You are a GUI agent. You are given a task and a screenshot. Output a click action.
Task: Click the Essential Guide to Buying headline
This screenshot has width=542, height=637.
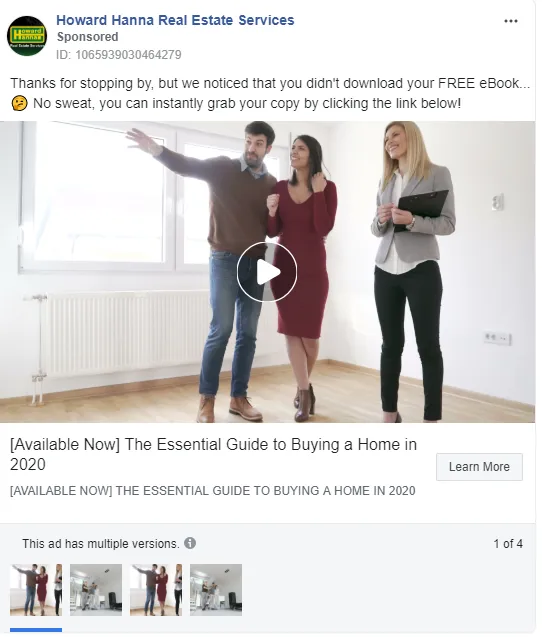[213, 454]
